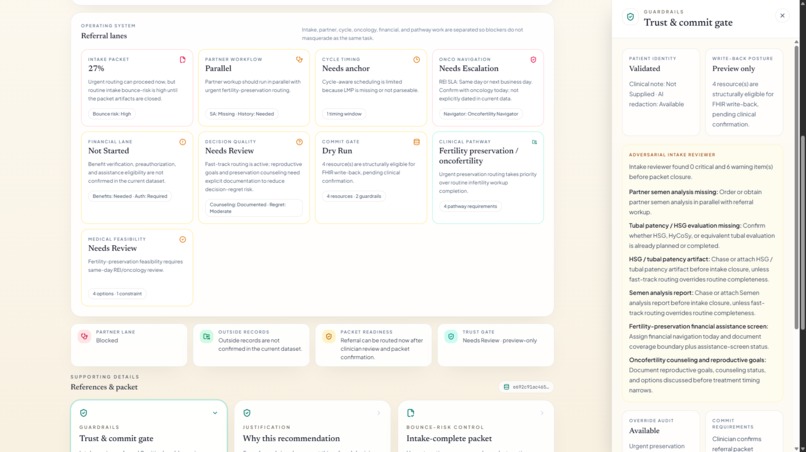Click the Adversarial Intake Reviewer heading
806x452 pixels.
click(x=672, y=155)
